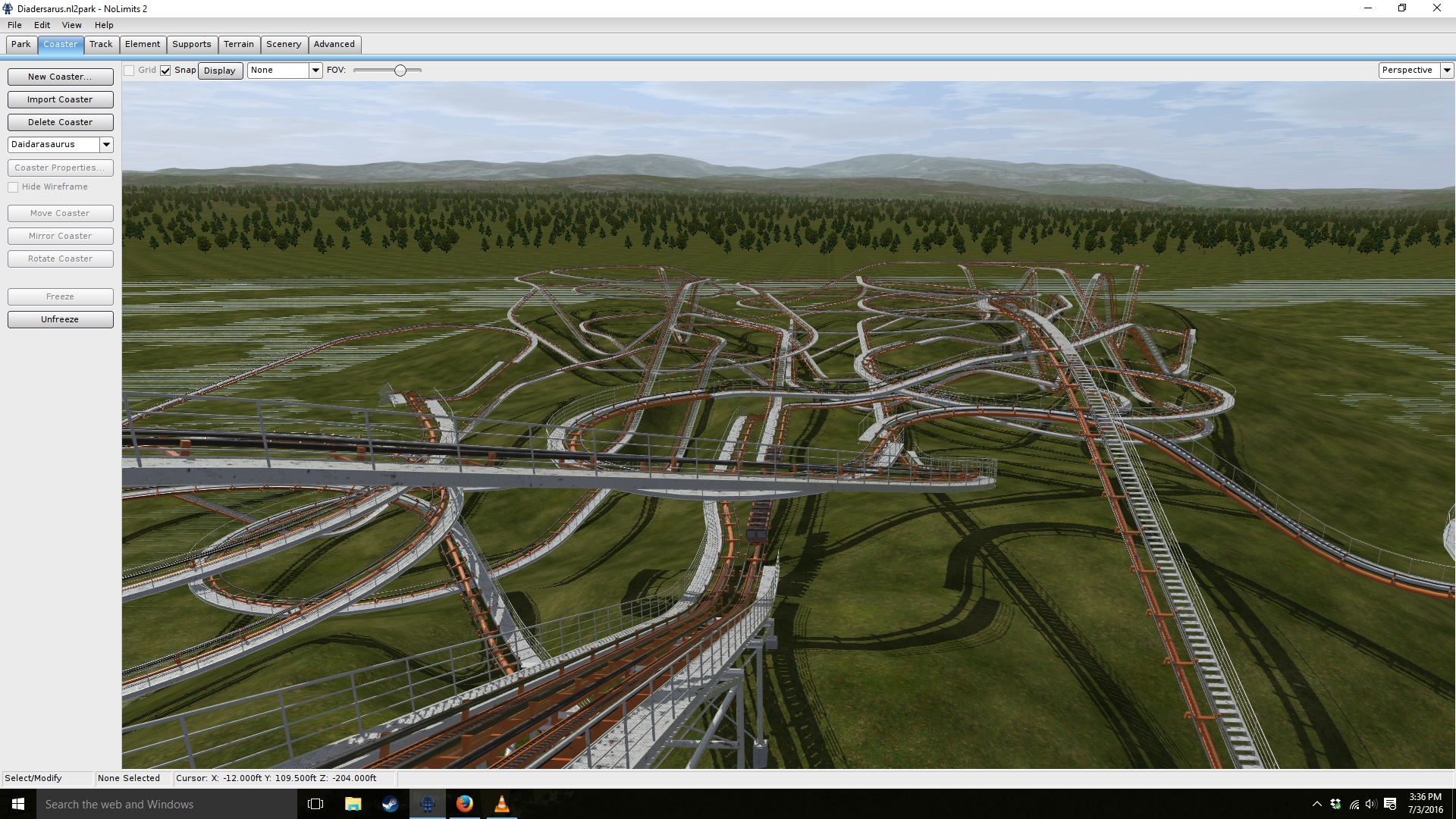Expand the Daidarasaurus coaster dropdown
The image size is (1456, 819).
[x=106, y=145]
